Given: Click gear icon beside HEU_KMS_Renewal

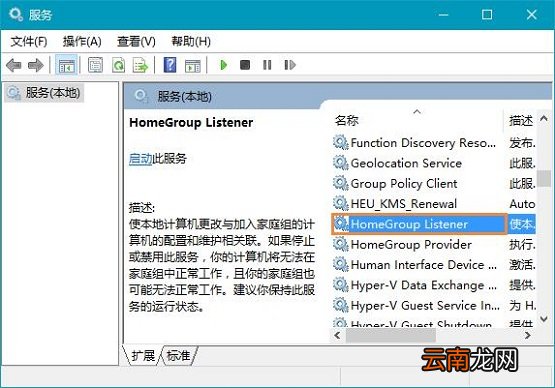Looking at the screenshot, I should [341, 203].
